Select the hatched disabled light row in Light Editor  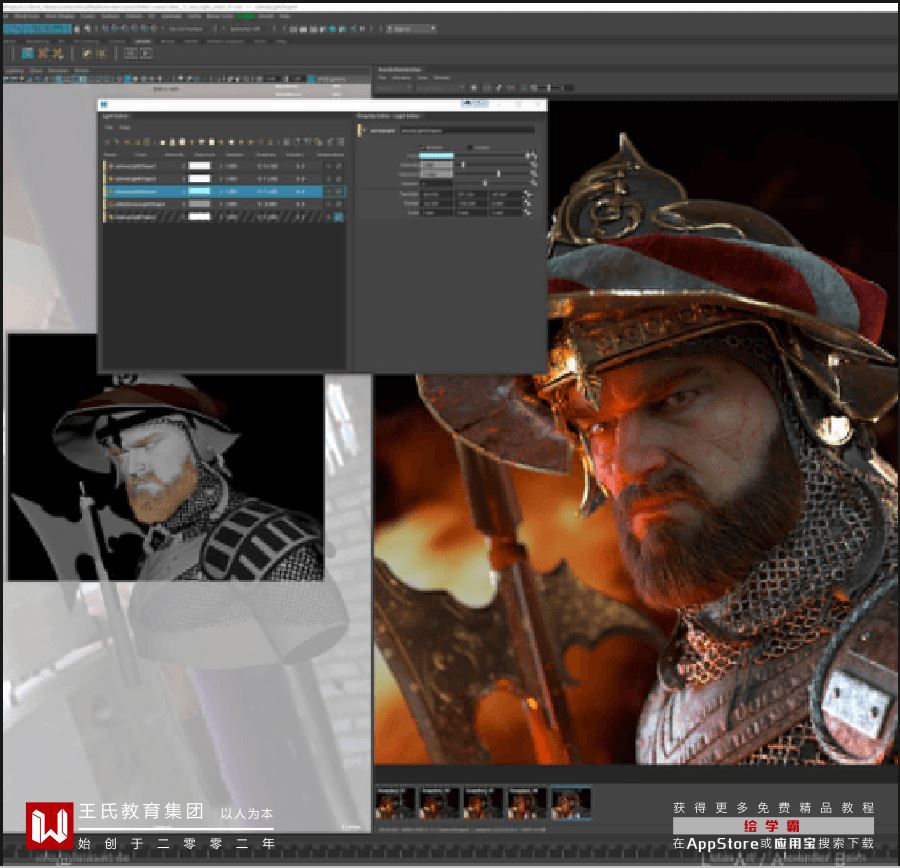(x=224, y=216)
